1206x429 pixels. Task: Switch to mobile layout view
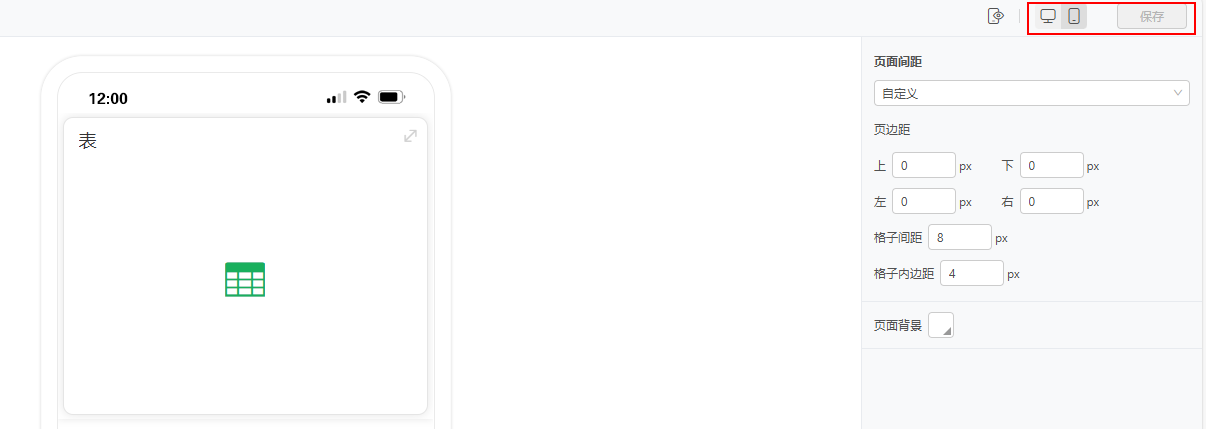pyautogui.click(x=1074, y=16)
